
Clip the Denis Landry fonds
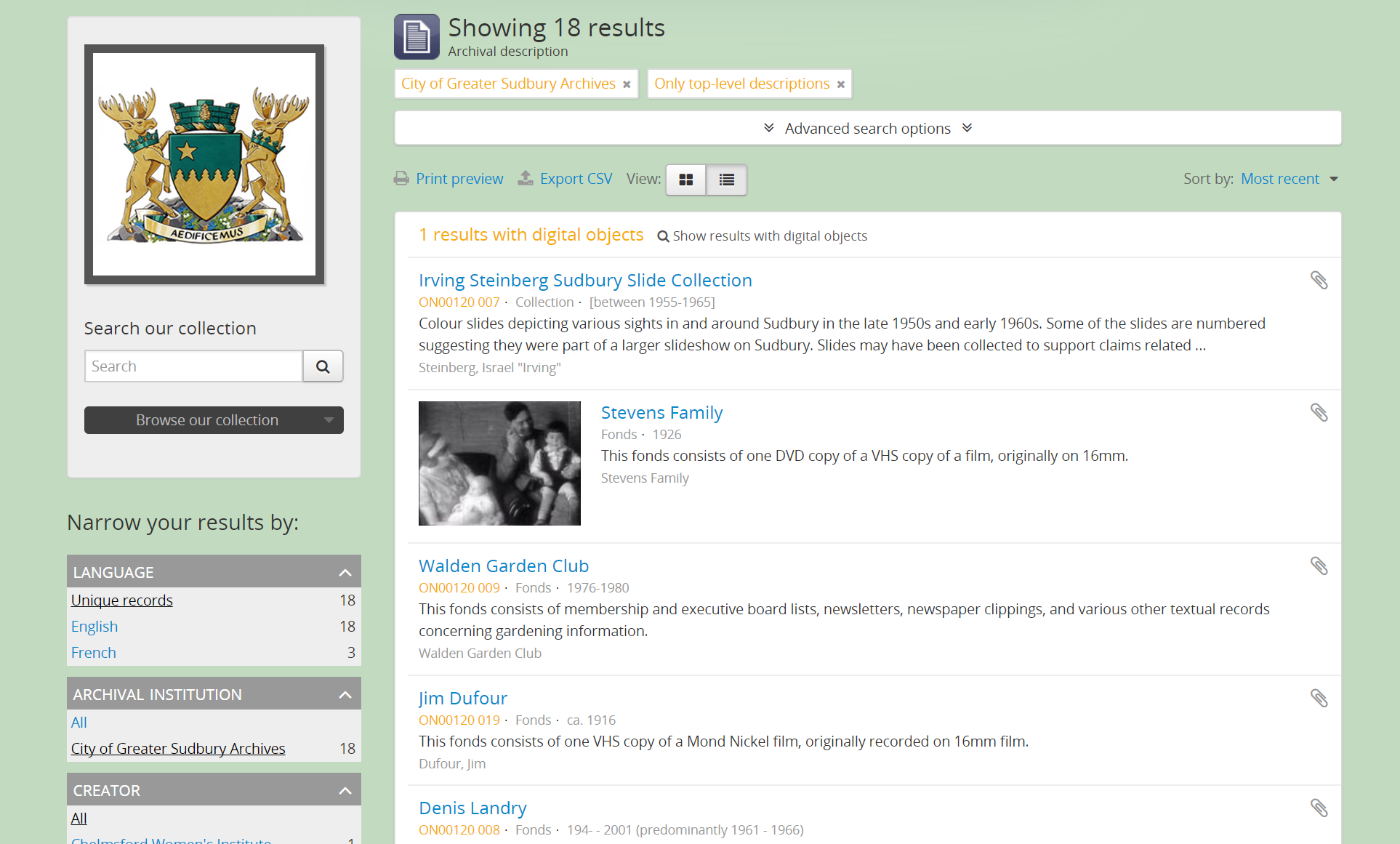tap(1319, 808)
